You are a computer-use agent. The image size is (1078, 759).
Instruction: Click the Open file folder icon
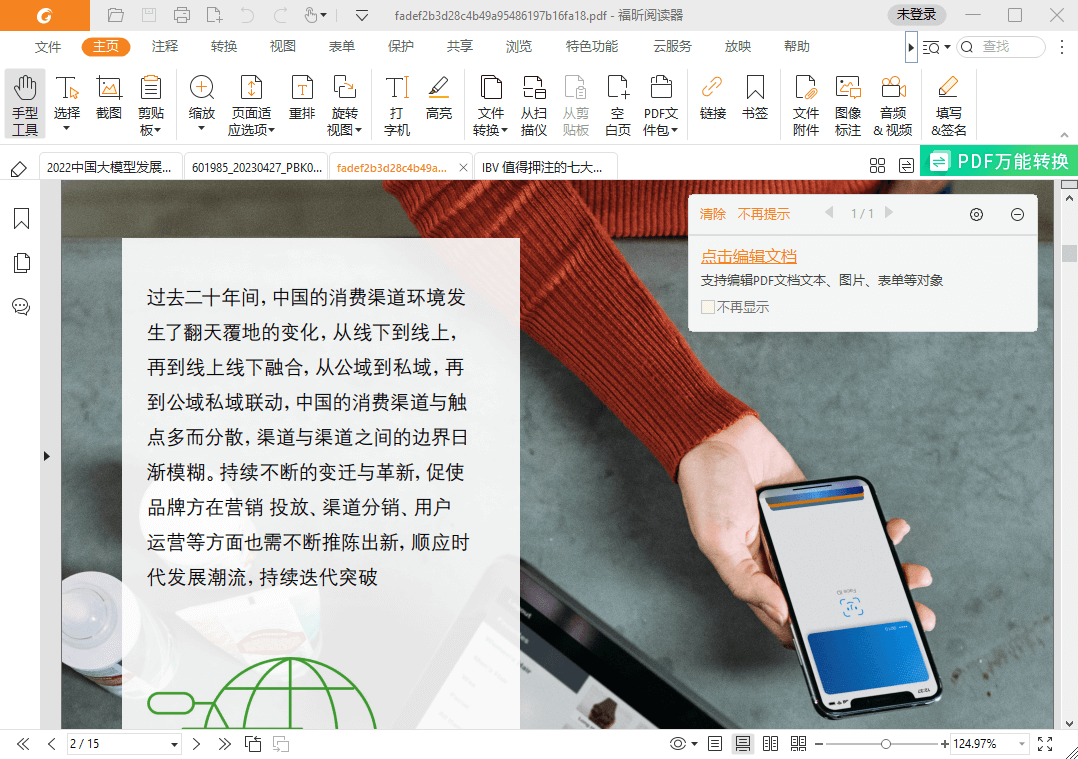pyautogui.click(x=116, y=14)
